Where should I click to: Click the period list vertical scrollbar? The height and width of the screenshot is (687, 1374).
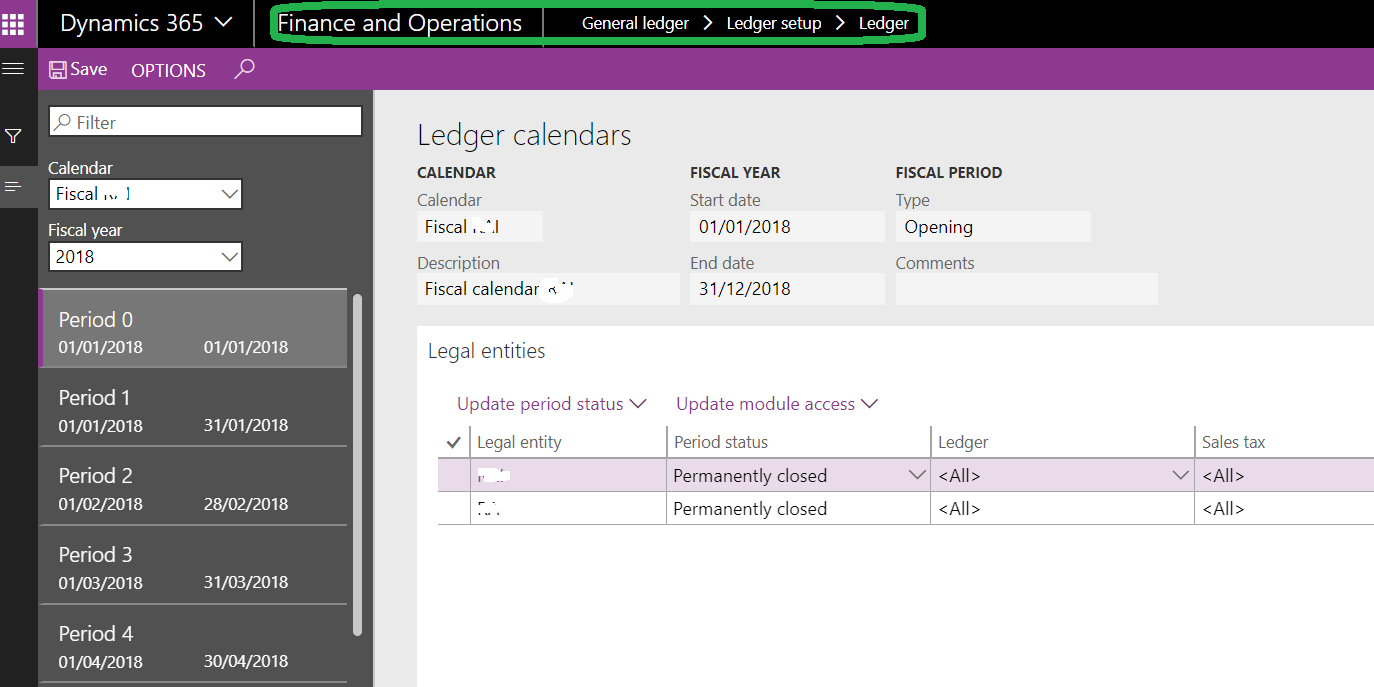pyautogui.click(x=358, y=465)
